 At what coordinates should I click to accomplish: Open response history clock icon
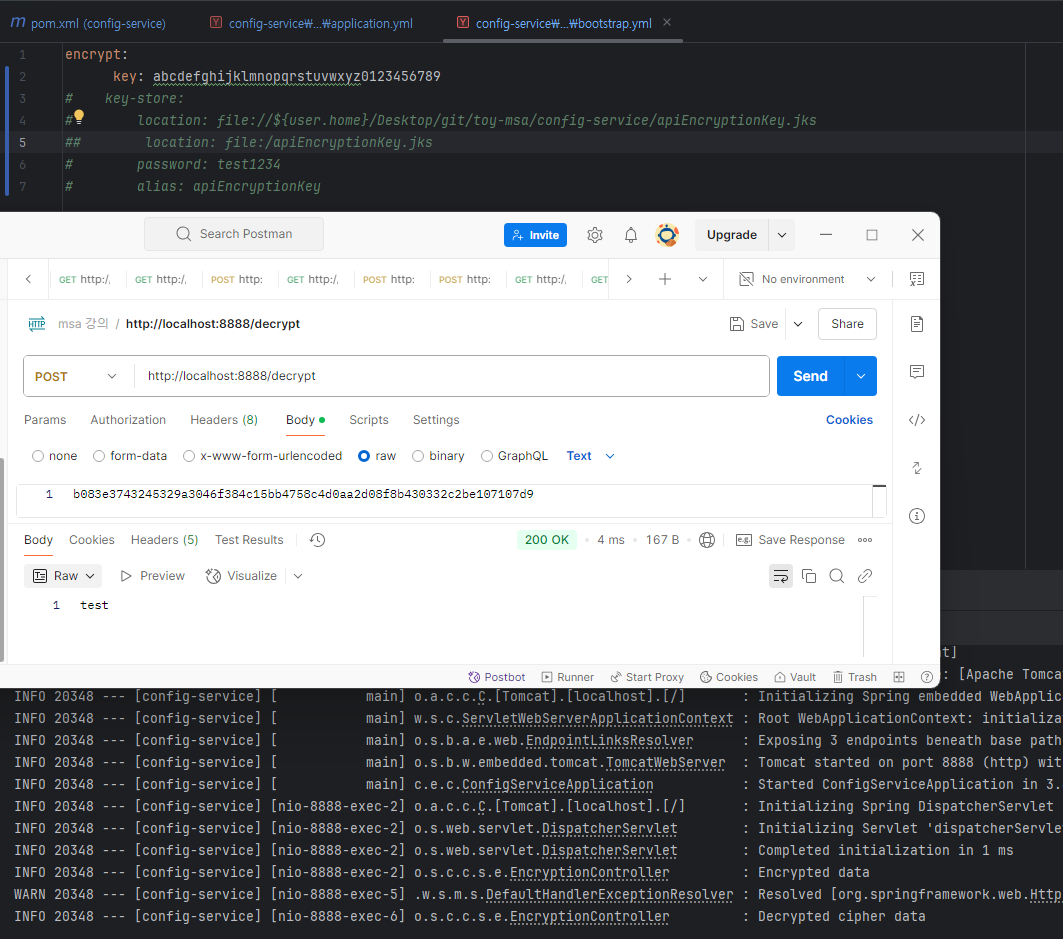317,540
